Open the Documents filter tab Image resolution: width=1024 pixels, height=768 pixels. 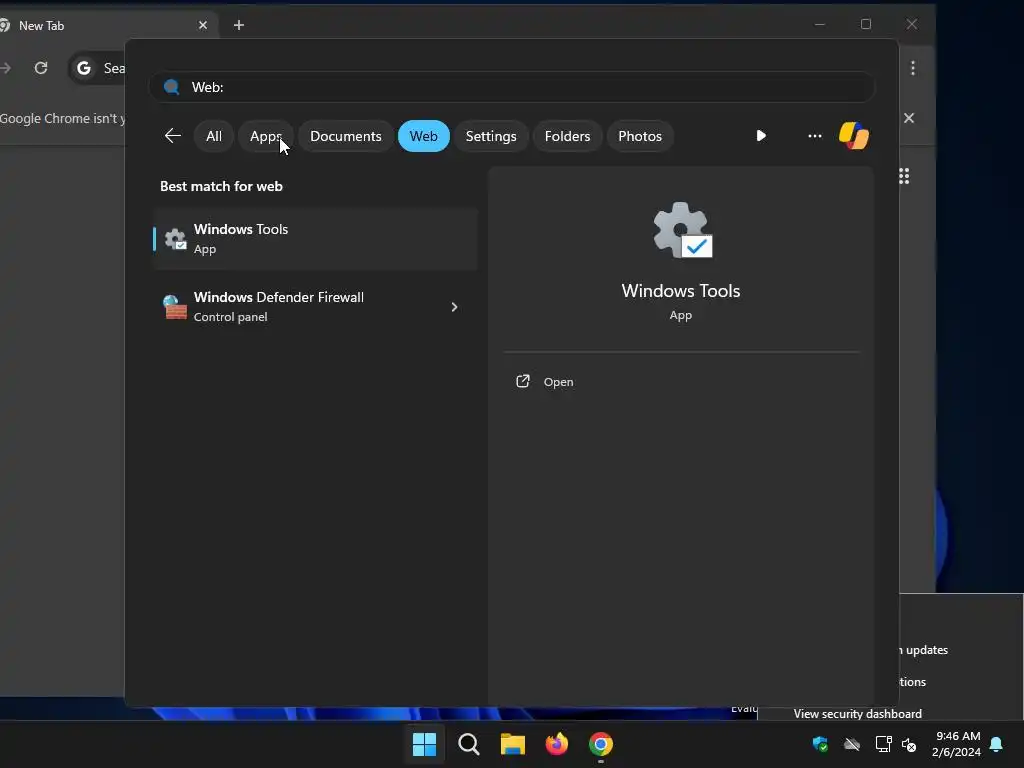pos(345,136)
